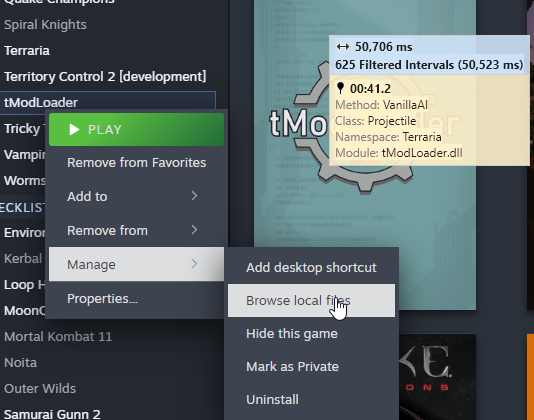Open the Manage submenu entry
The image size is (534, 420).
pyautogui.click(x=136, y=264)
